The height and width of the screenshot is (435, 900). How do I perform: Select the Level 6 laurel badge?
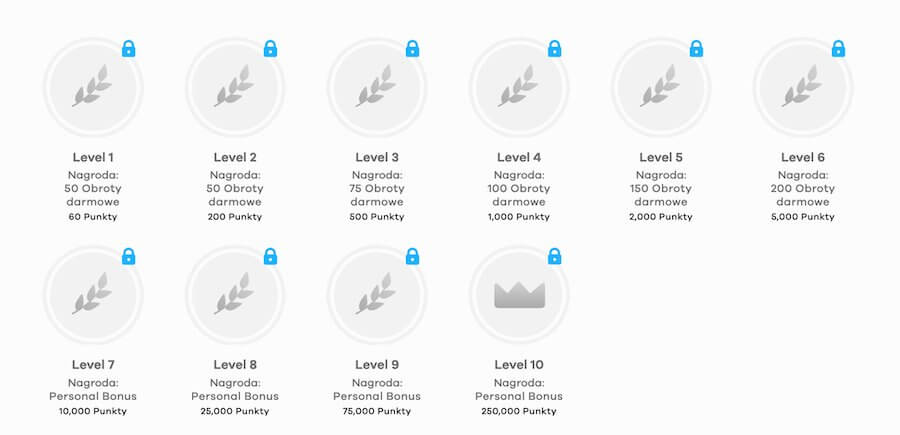(x=803, y=87)
